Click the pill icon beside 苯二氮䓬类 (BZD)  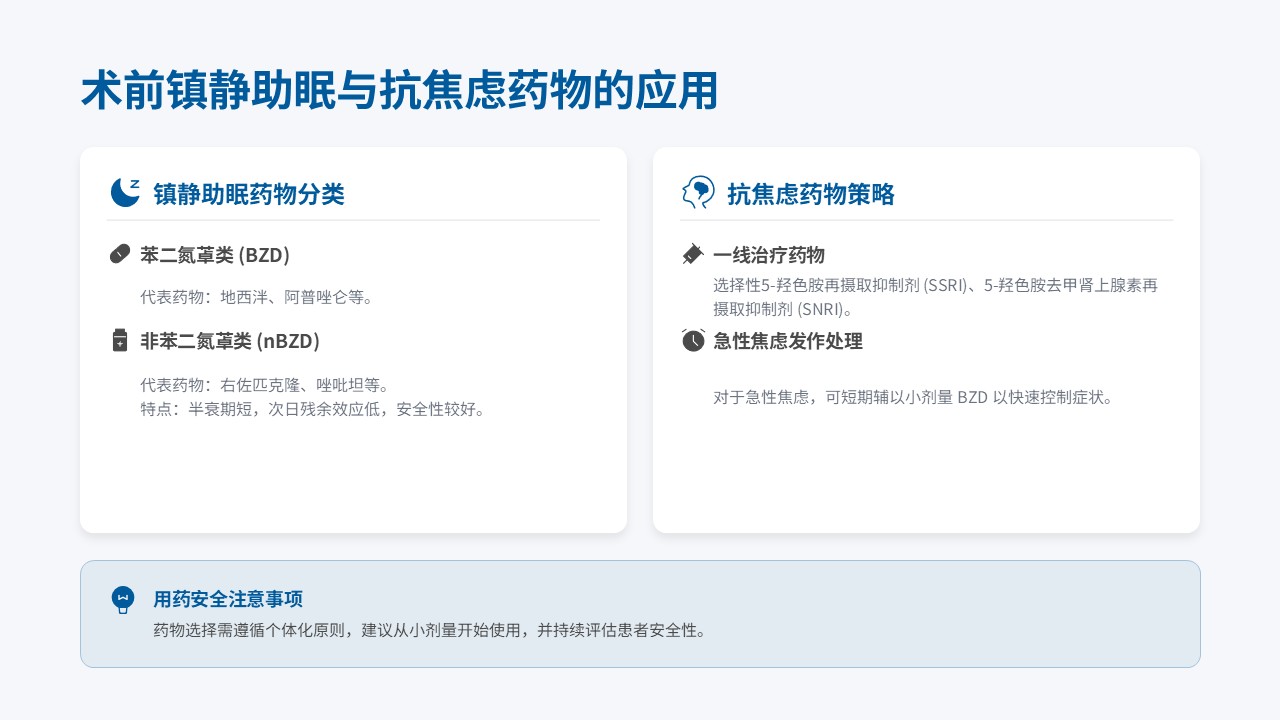(x=120, y=254)
